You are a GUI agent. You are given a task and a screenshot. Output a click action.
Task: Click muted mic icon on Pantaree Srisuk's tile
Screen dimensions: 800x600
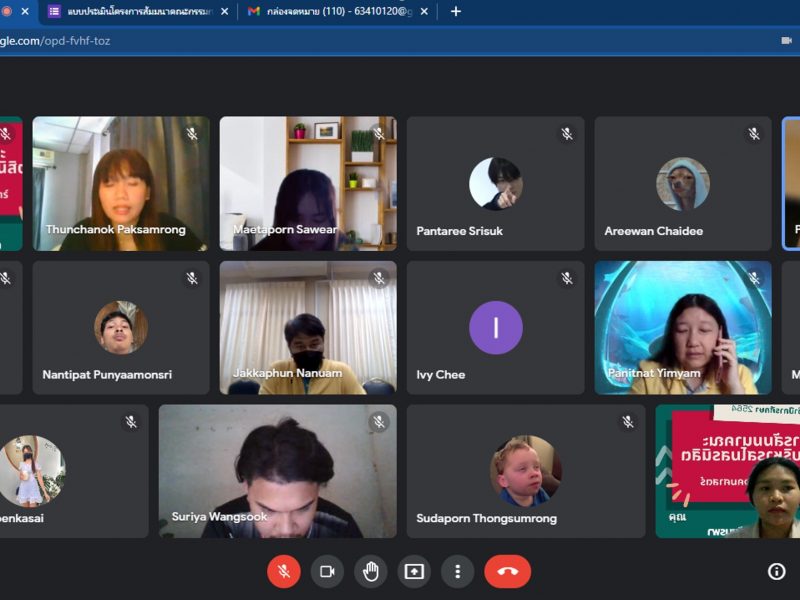point(566,134)
